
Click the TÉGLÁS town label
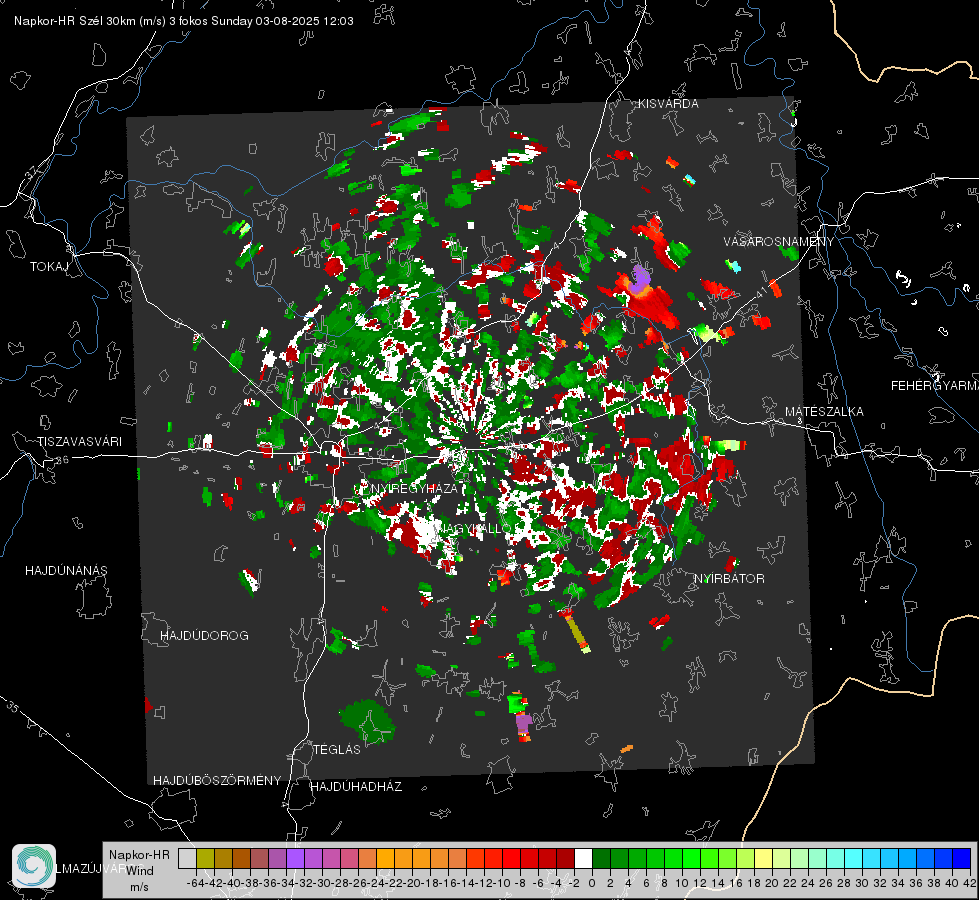(x=337, y=749)
